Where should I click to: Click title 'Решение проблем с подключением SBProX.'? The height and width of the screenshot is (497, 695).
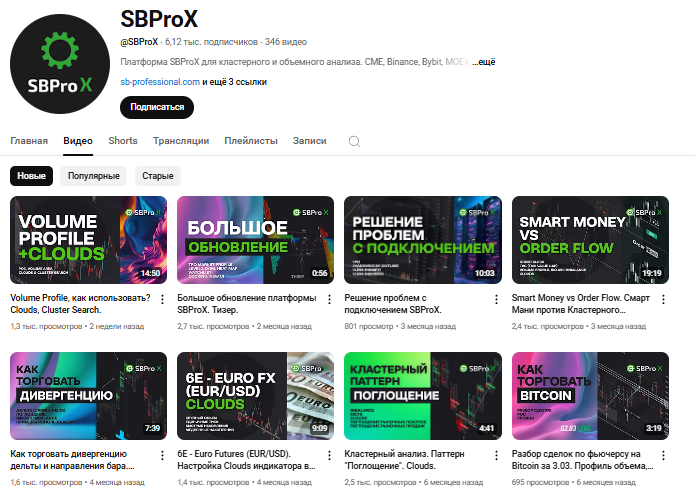[393, 304]
